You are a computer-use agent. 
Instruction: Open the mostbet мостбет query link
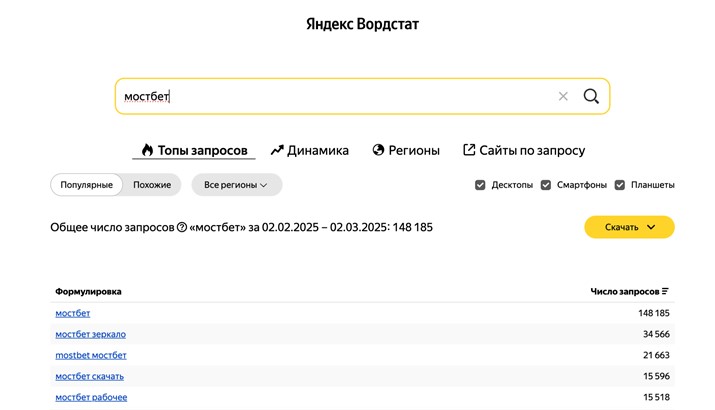pos(91,355)
